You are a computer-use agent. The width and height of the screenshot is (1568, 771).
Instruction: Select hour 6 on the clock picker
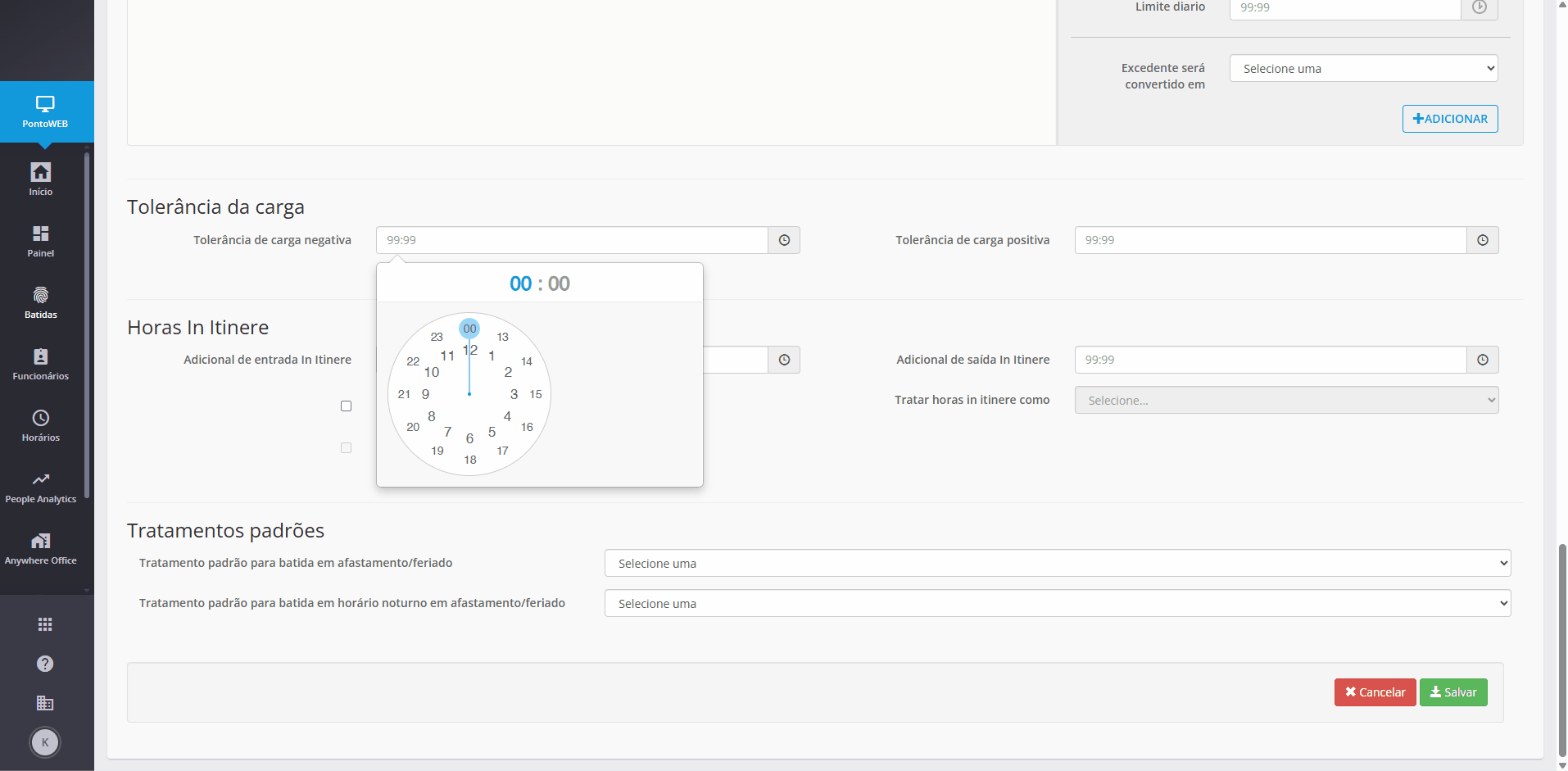[469, 438]
